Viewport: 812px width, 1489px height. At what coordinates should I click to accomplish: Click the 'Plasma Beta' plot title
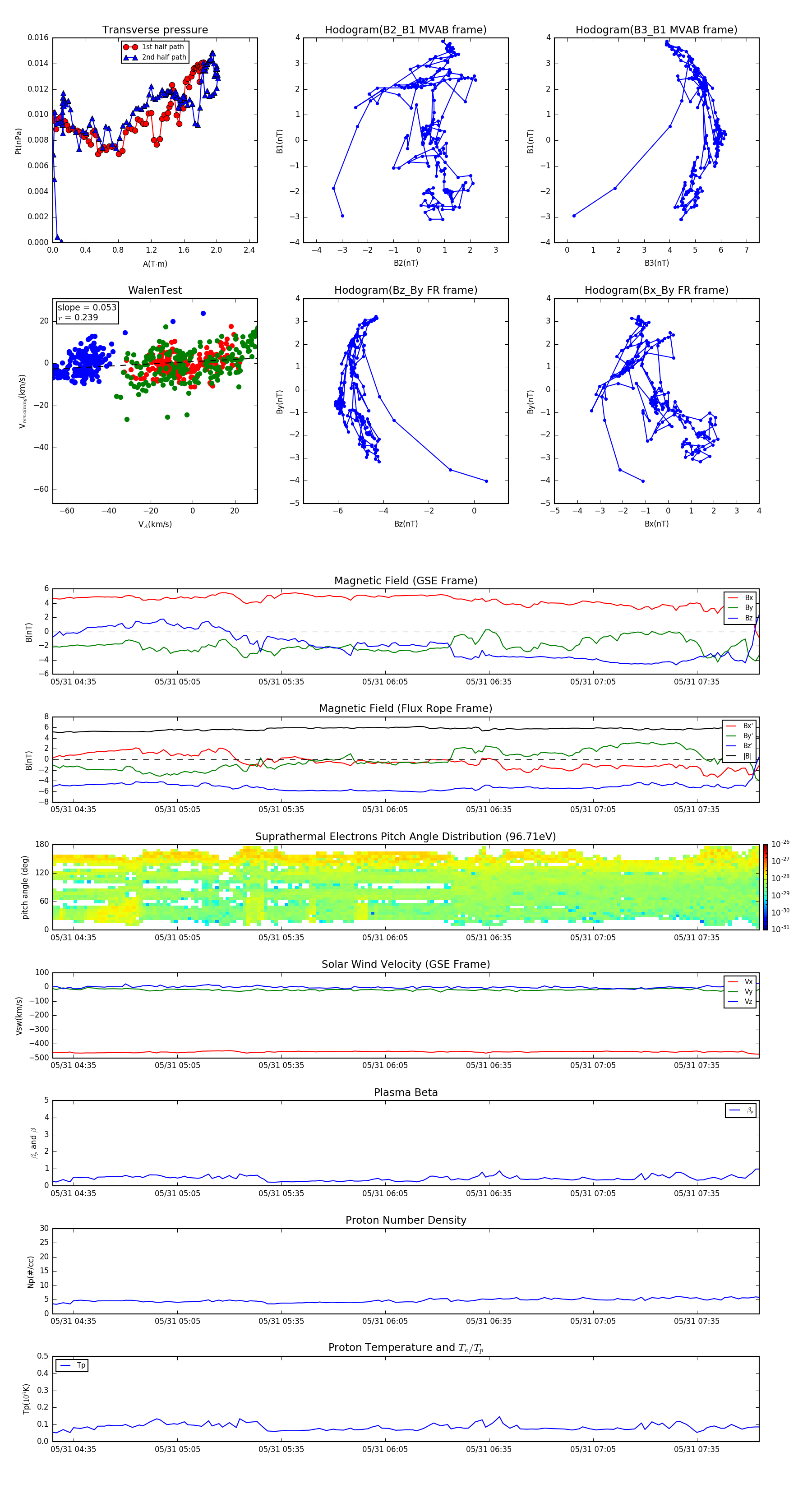pos(406,1093)
